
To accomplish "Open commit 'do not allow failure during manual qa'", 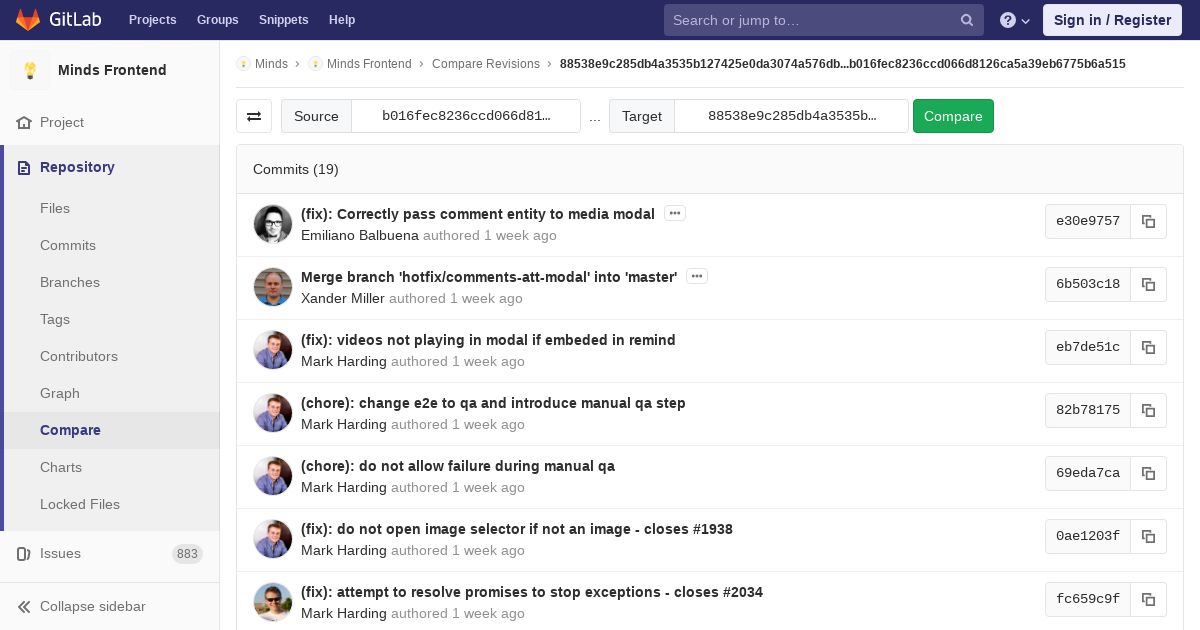I will pos(458,466).
